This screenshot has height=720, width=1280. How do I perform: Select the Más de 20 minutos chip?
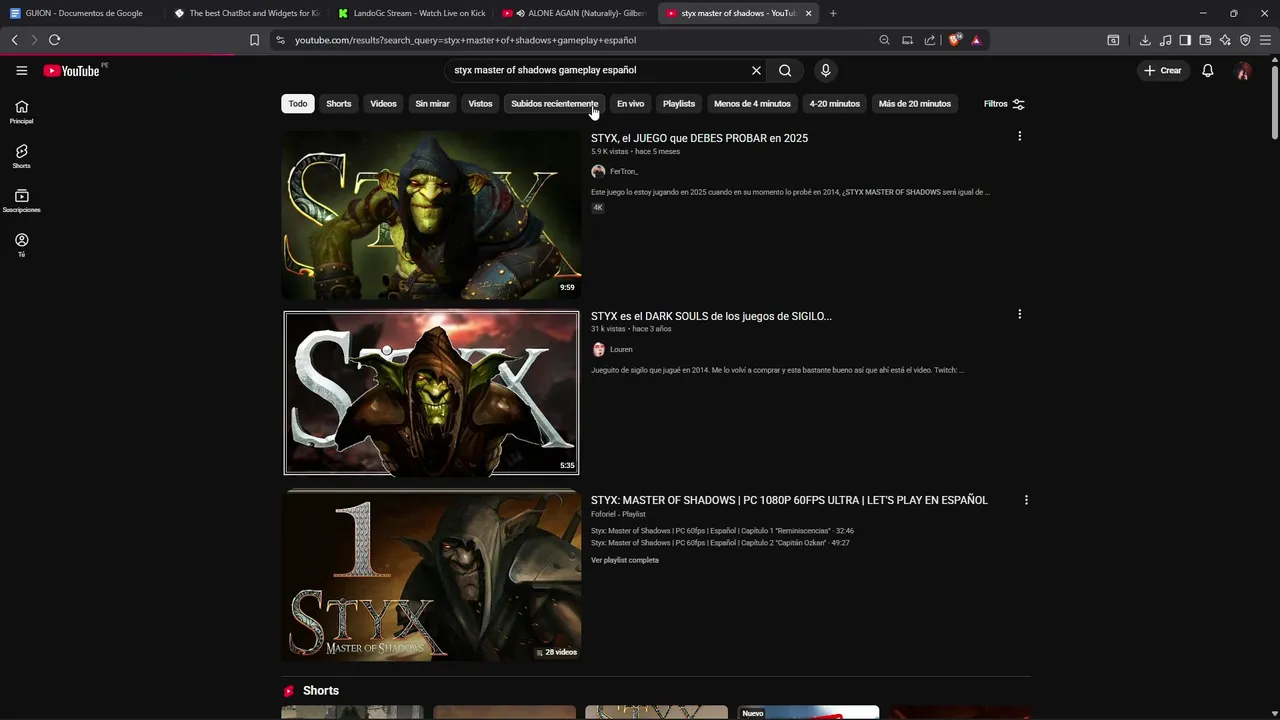click(x=915, y=104)
